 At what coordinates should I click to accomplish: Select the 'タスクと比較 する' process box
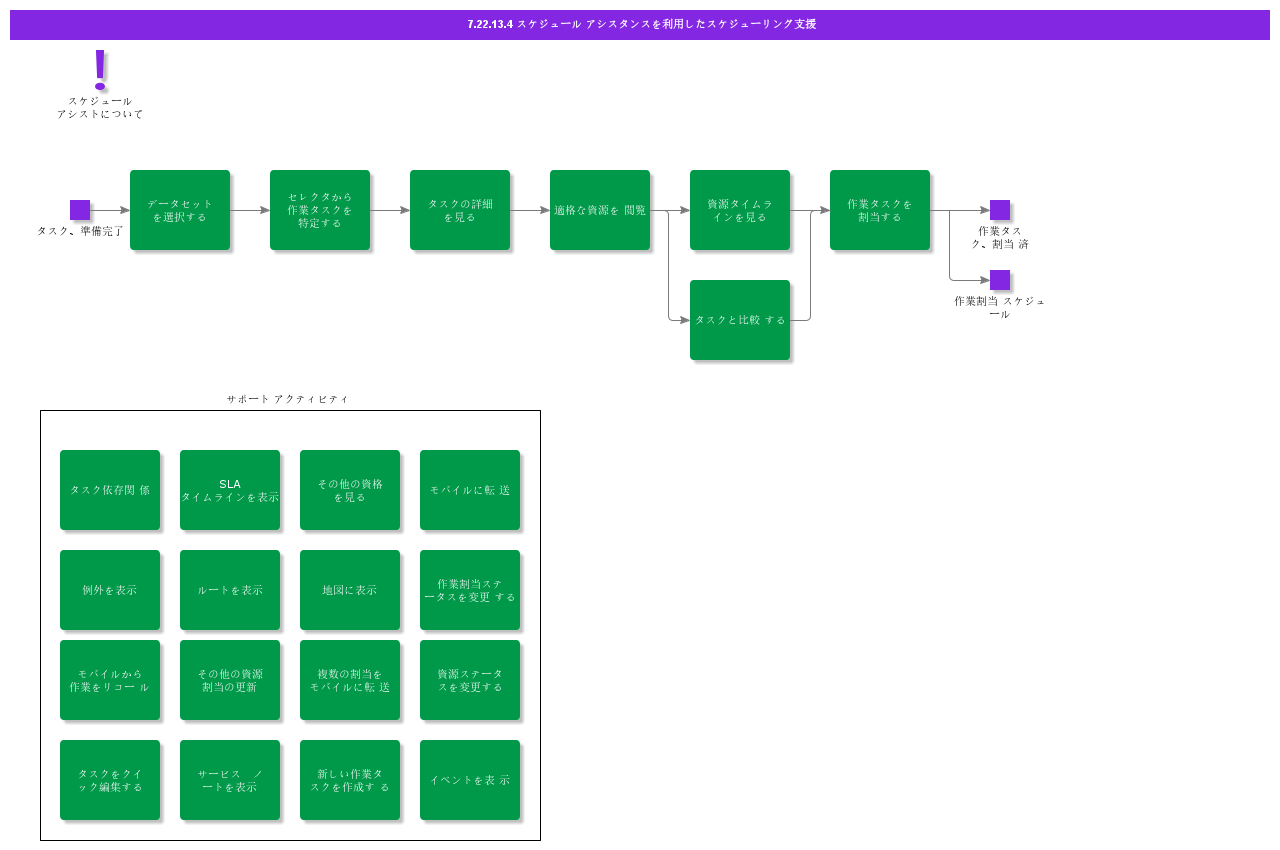click(x=740, y=320)
